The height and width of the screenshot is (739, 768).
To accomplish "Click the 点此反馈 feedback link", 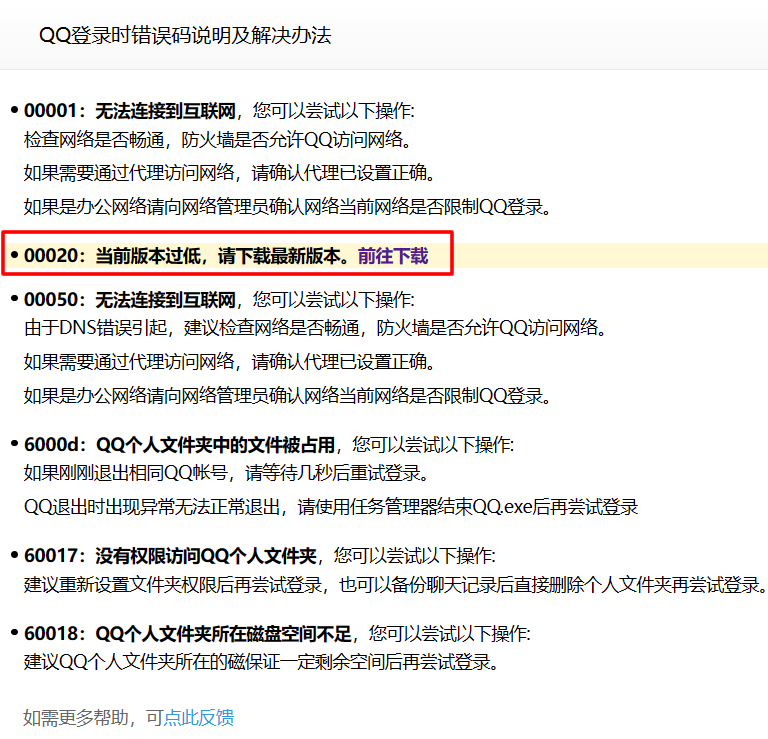I will point(199,717).
